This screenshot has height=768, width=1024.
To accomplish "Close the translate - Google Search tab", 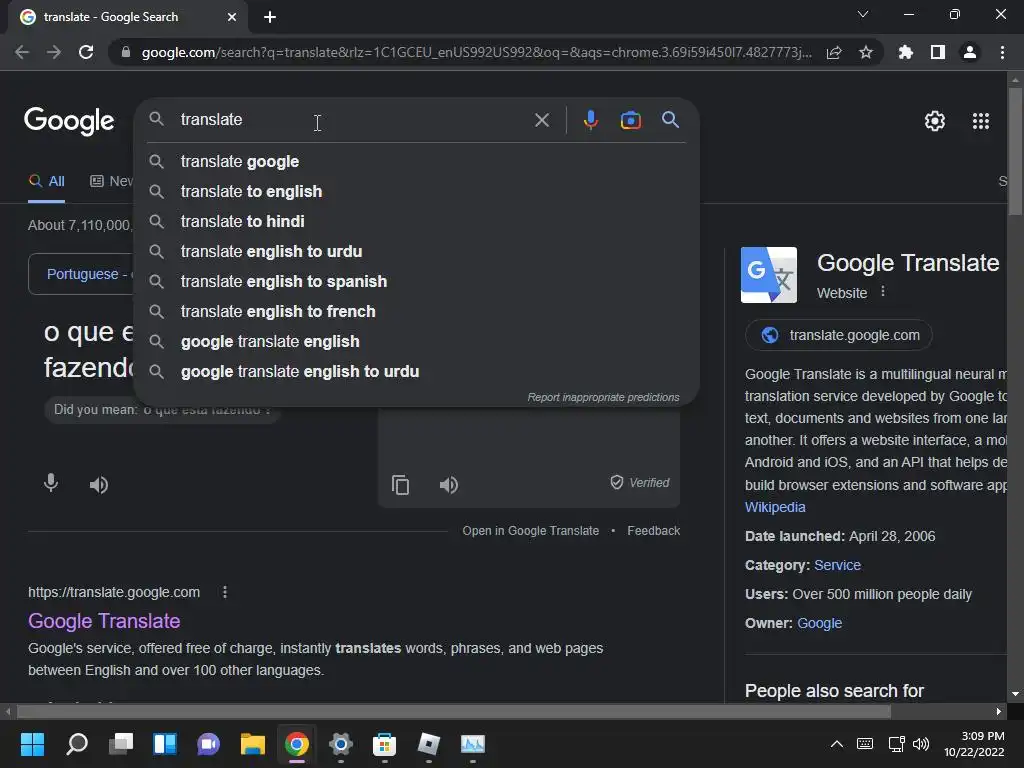I will pyautogui.click(x=232, y=17).
